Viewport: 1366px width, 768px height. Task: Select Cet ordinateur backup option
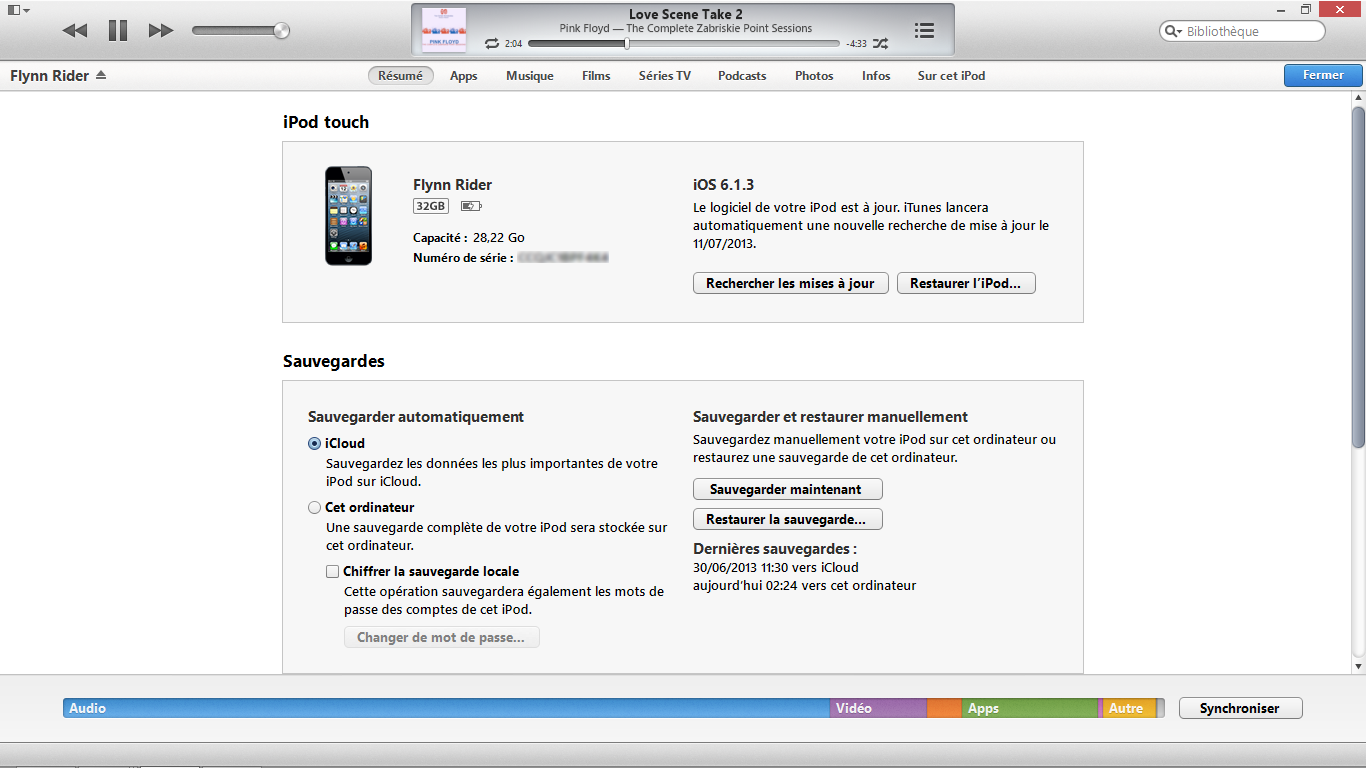click(x=315, y=508)
